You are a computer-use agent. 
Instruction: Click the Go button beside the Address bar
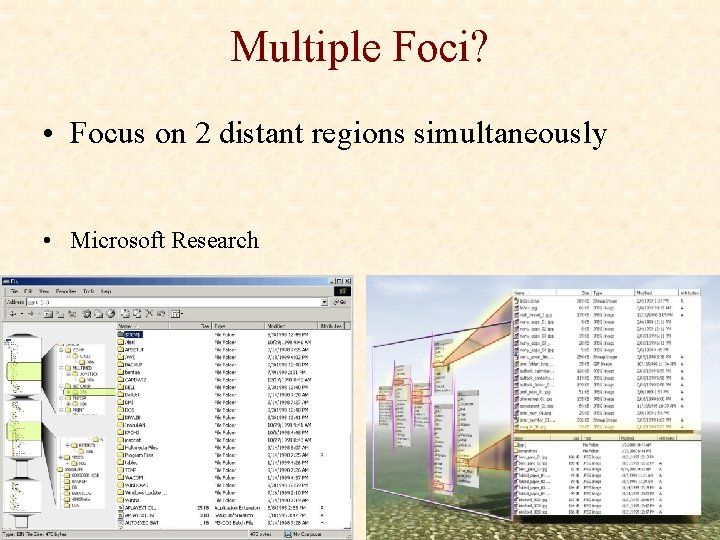tap(340, 302)
